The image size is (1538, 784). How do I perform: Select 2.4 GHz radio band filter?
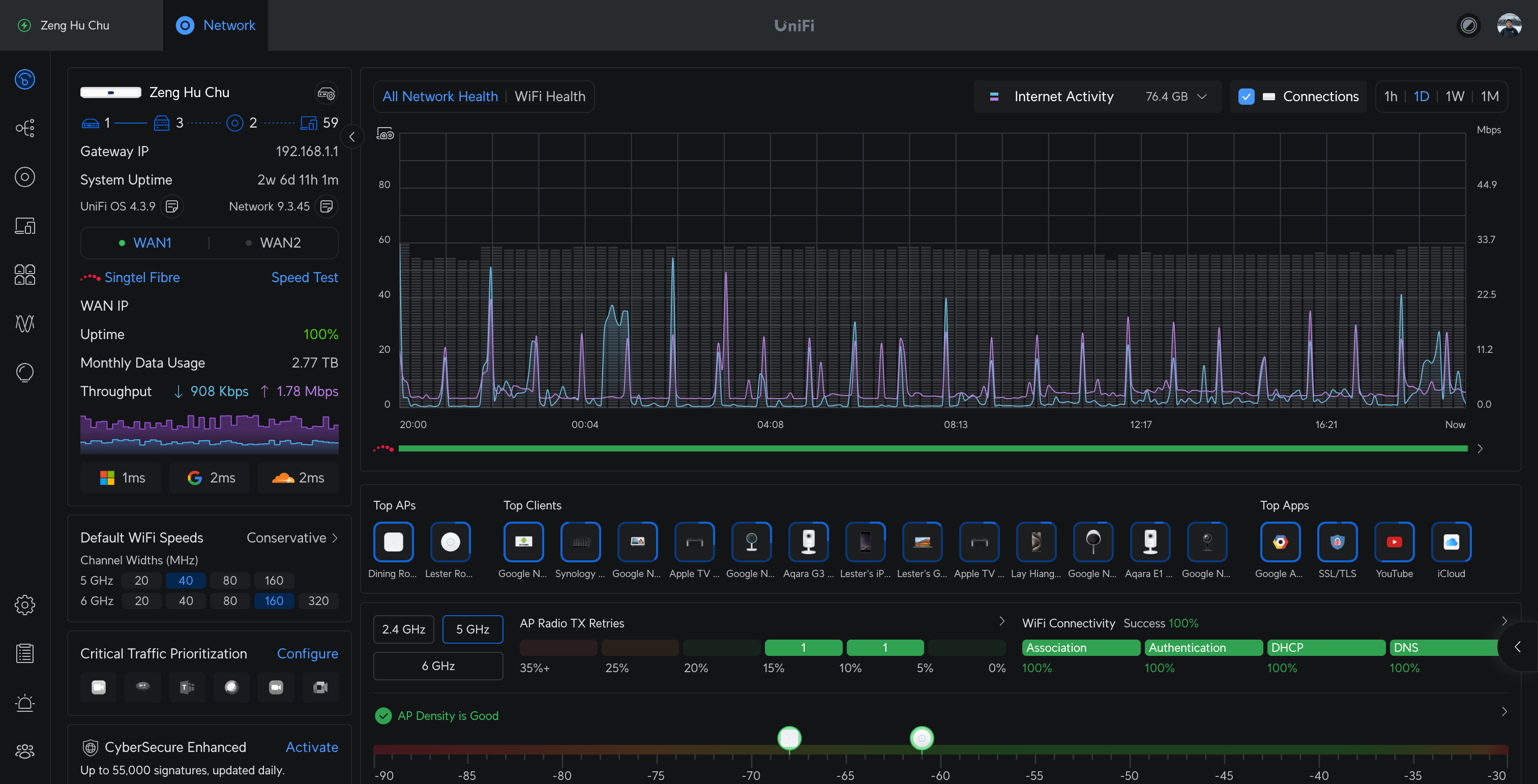pos(404,629)
